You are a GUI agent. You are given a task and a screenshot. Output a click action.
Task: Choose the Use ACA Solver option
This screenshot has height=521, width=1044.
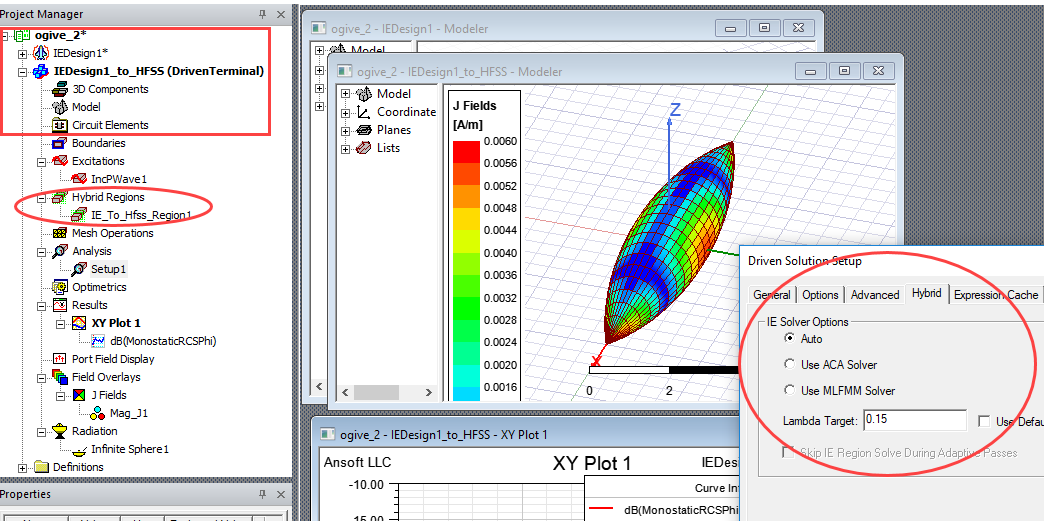791,365
